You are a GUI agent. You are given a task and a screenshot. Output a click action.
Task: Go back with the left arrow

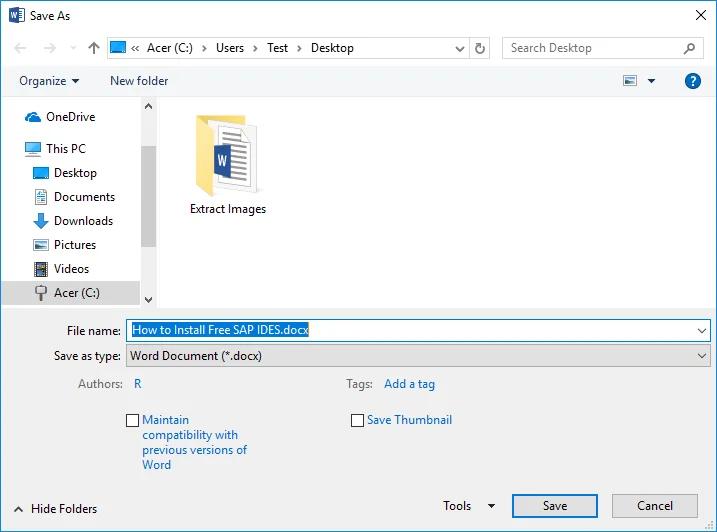click(x=21, y=48)
